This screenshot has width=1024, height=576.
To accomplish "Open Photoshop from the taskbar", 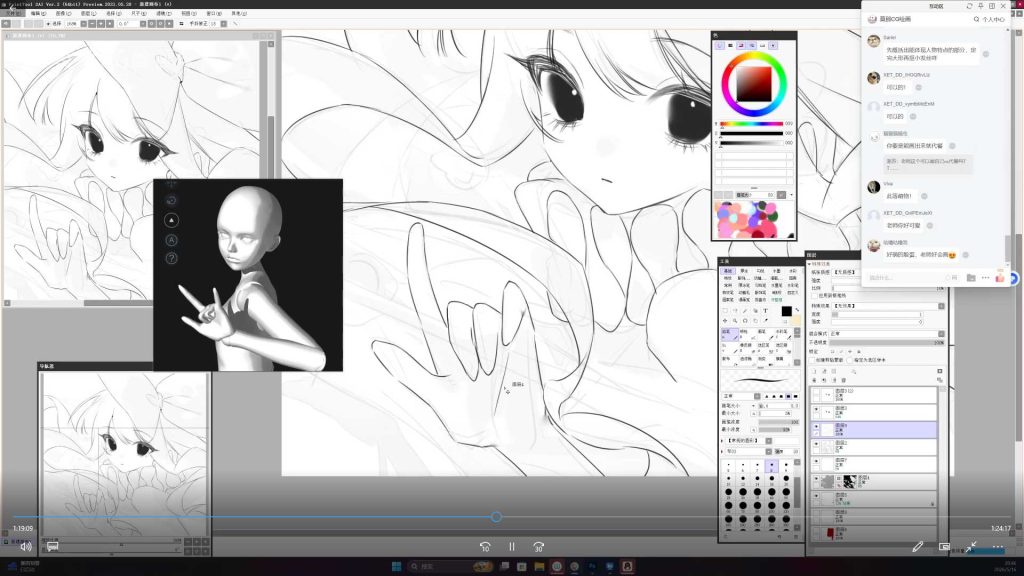I will [592, 566].
